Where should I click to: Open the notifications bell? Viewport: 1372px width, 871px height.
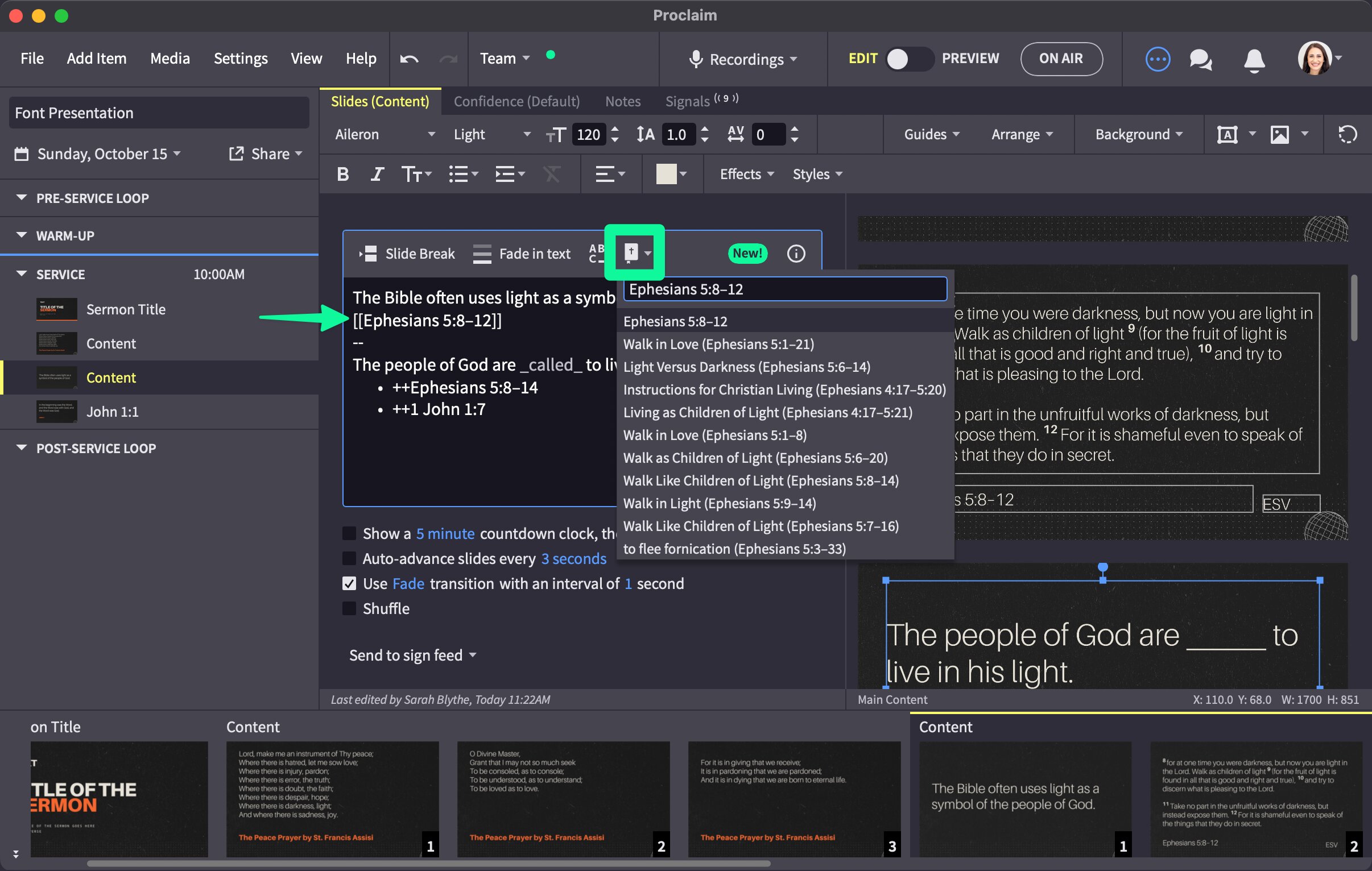click(1254, 60)
